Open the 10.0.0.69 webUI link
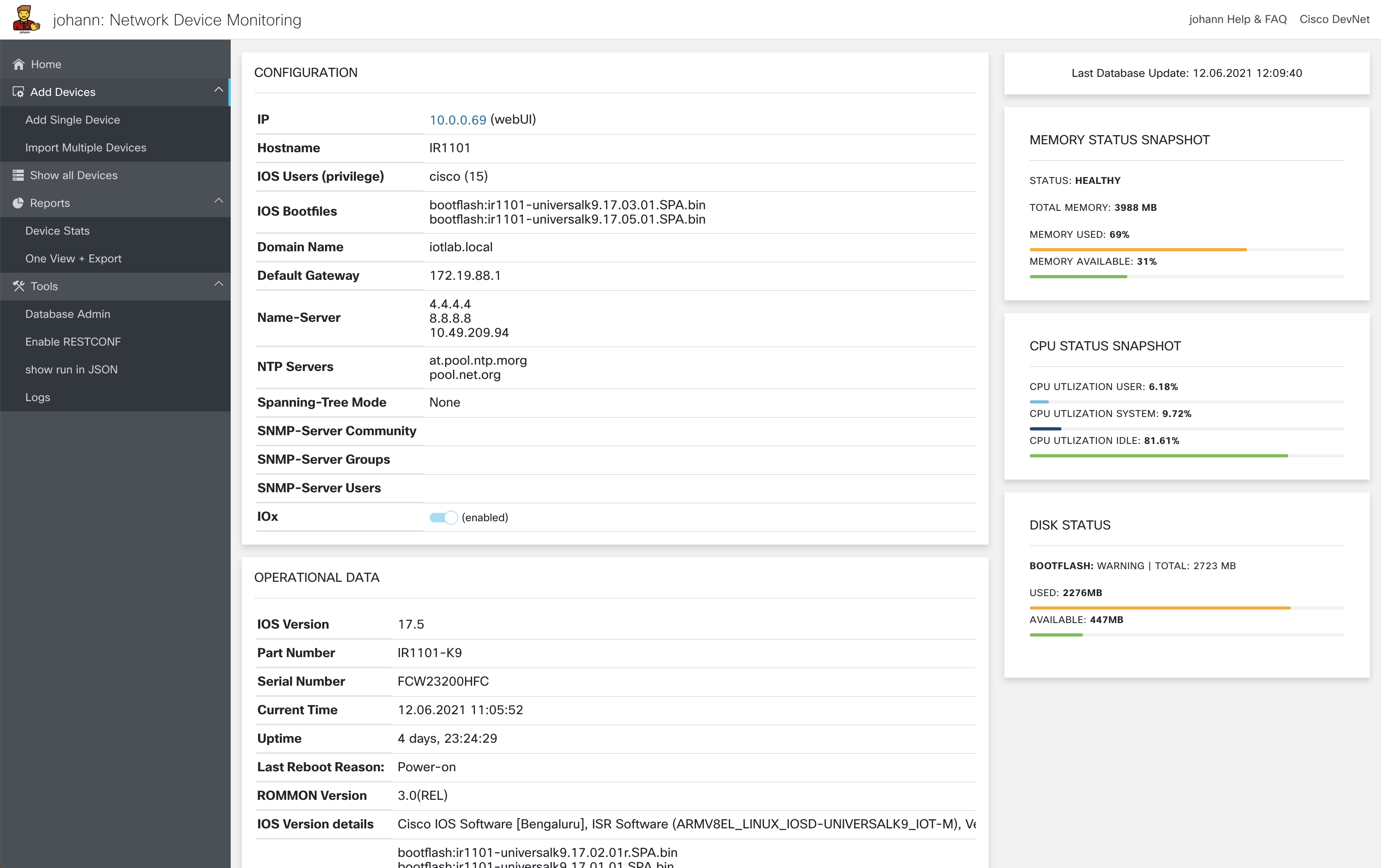 pyautogui.click(x=457, y=120)
